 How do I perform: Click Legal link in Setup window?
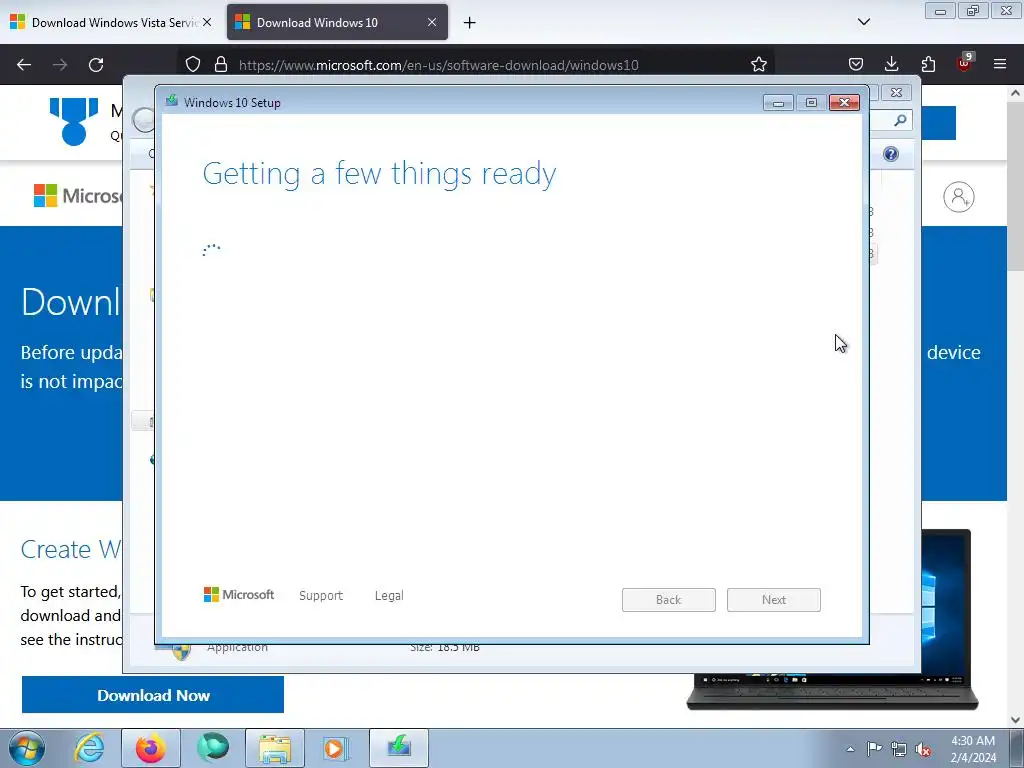(389, 596)
